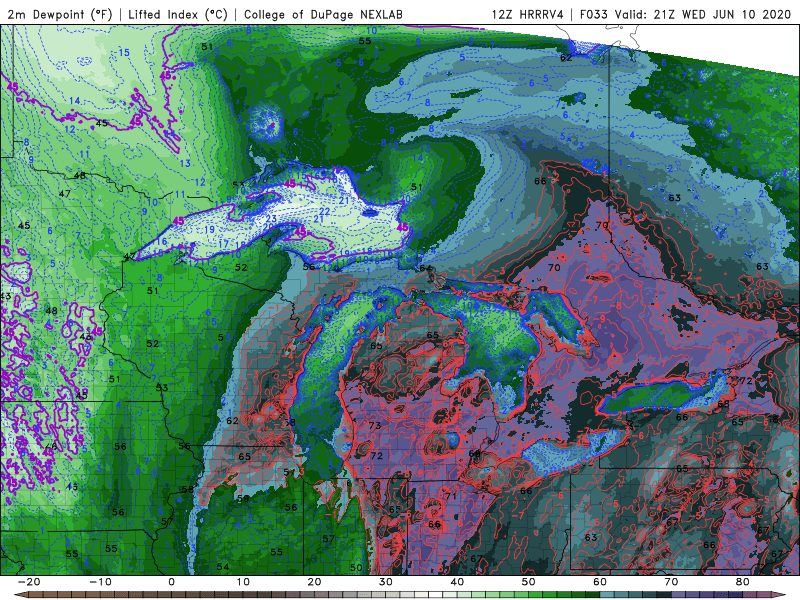Click the "20" colorbar scale label

(314, 582)
